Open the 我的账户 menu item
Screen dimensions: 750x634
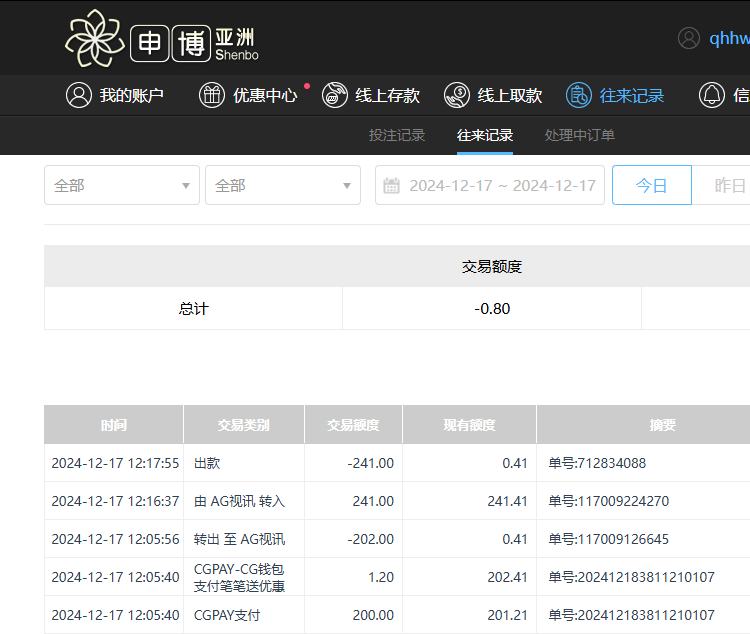pyautogui.click(x=131, y=95)
